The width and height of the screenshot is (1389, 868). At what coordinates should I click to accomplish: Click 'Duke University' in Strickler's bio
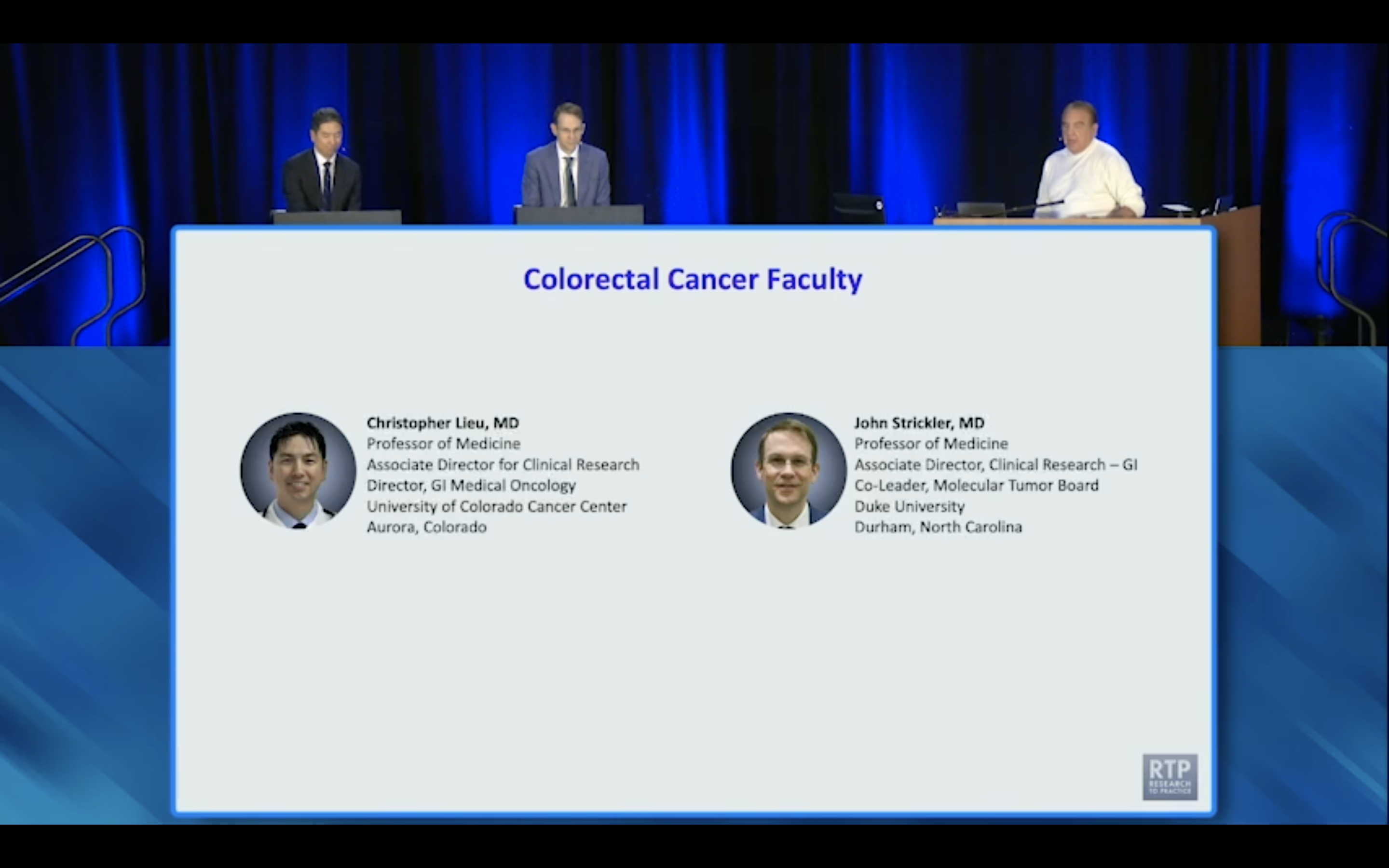(x=910, y=506)
